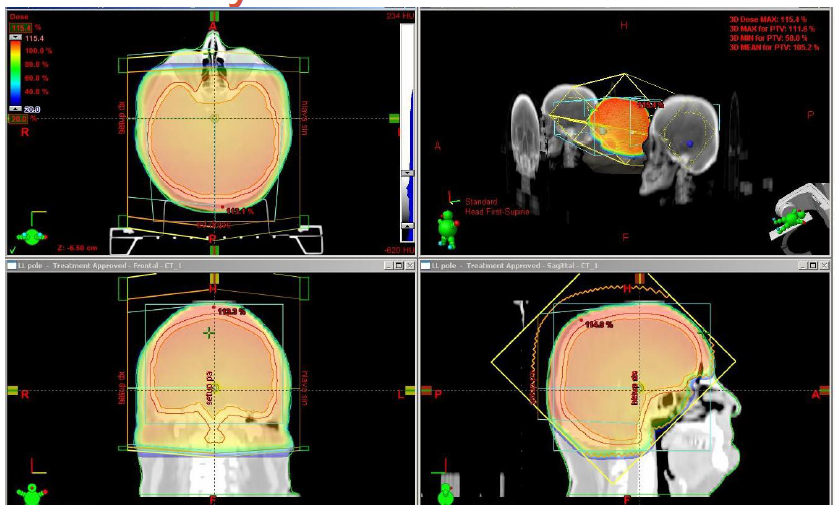The image size is (835, 510).
Task: Select the green plane marker right of axial view
Action: [395, 118]
